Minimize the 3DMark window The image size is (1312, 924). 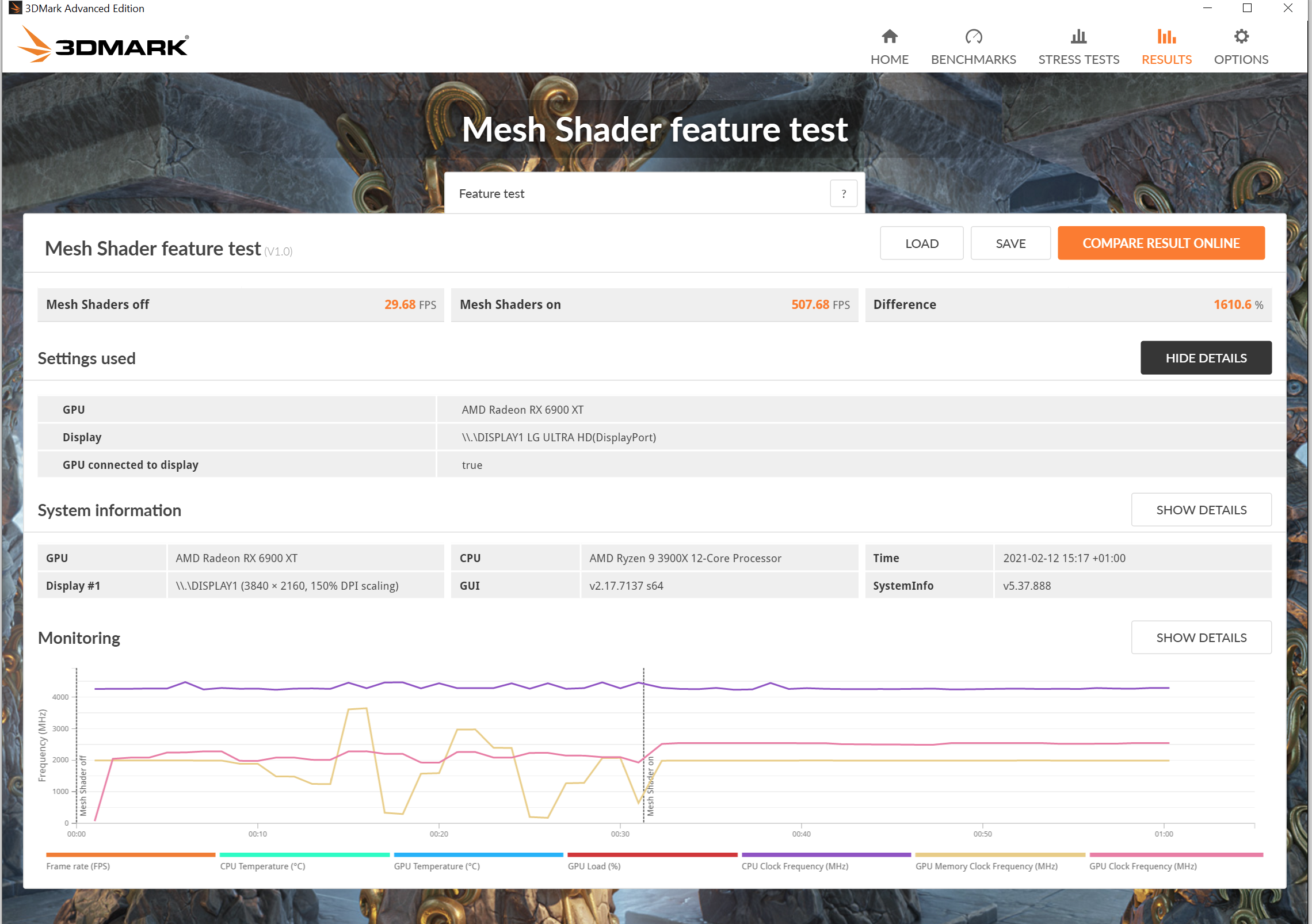pyautogui.click(x=1207, y=8)
